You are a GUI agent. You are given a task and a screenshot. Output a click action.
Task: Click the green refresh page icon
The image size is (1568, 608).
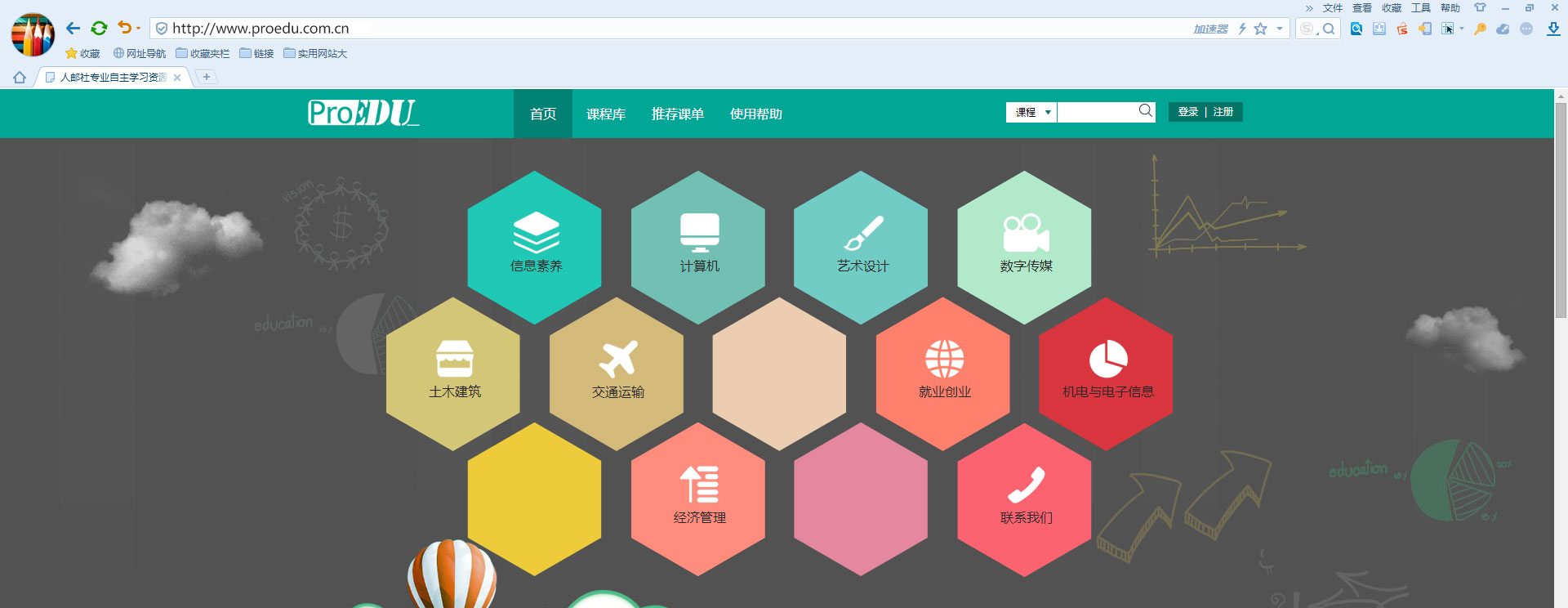pos(99,29)
